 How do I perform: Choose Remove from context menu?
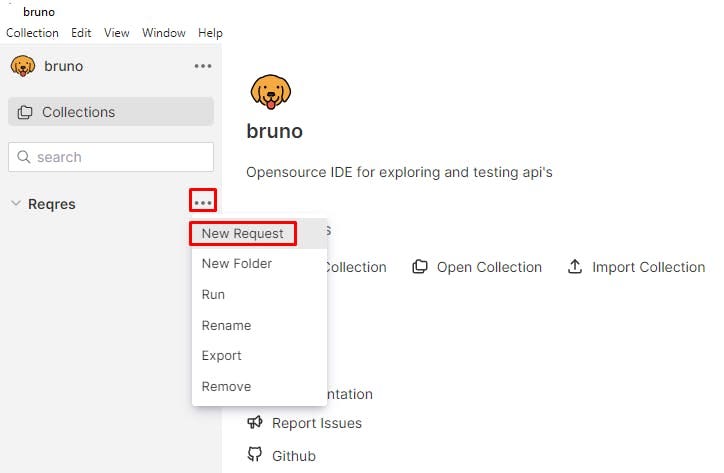click(259, 386)
